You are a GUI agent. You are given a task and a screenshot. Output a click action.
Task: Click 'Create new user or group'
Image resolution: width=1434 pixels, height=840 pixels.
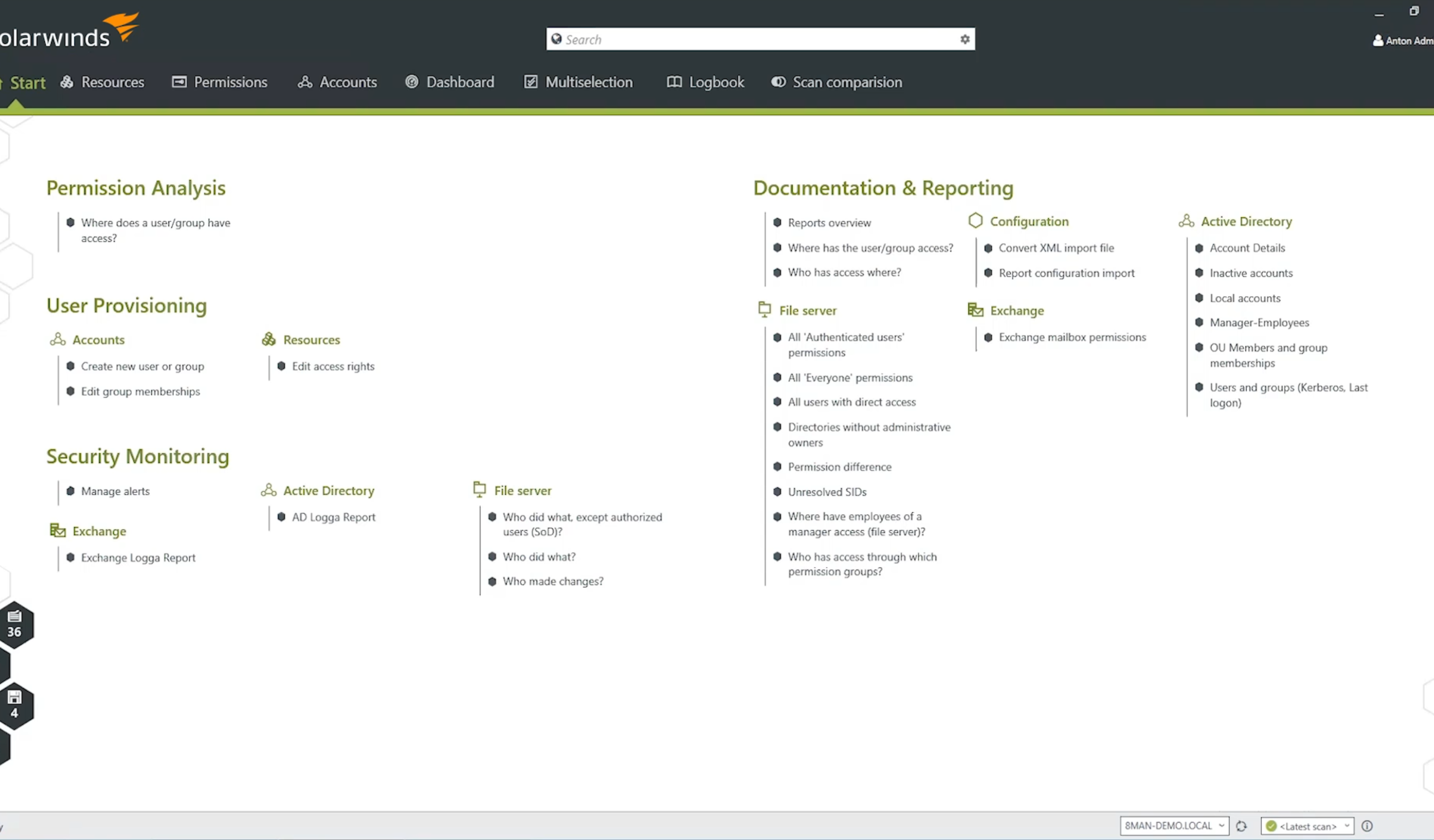(142, 366)
